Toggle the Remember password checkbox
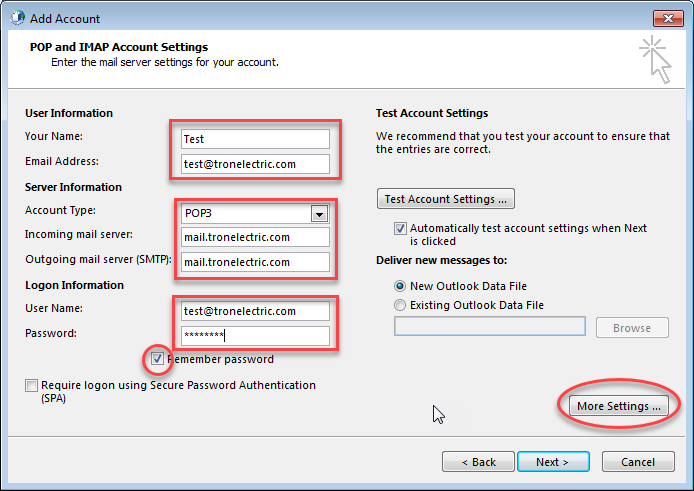Screen dimensions: 694x491 [158, 358]
